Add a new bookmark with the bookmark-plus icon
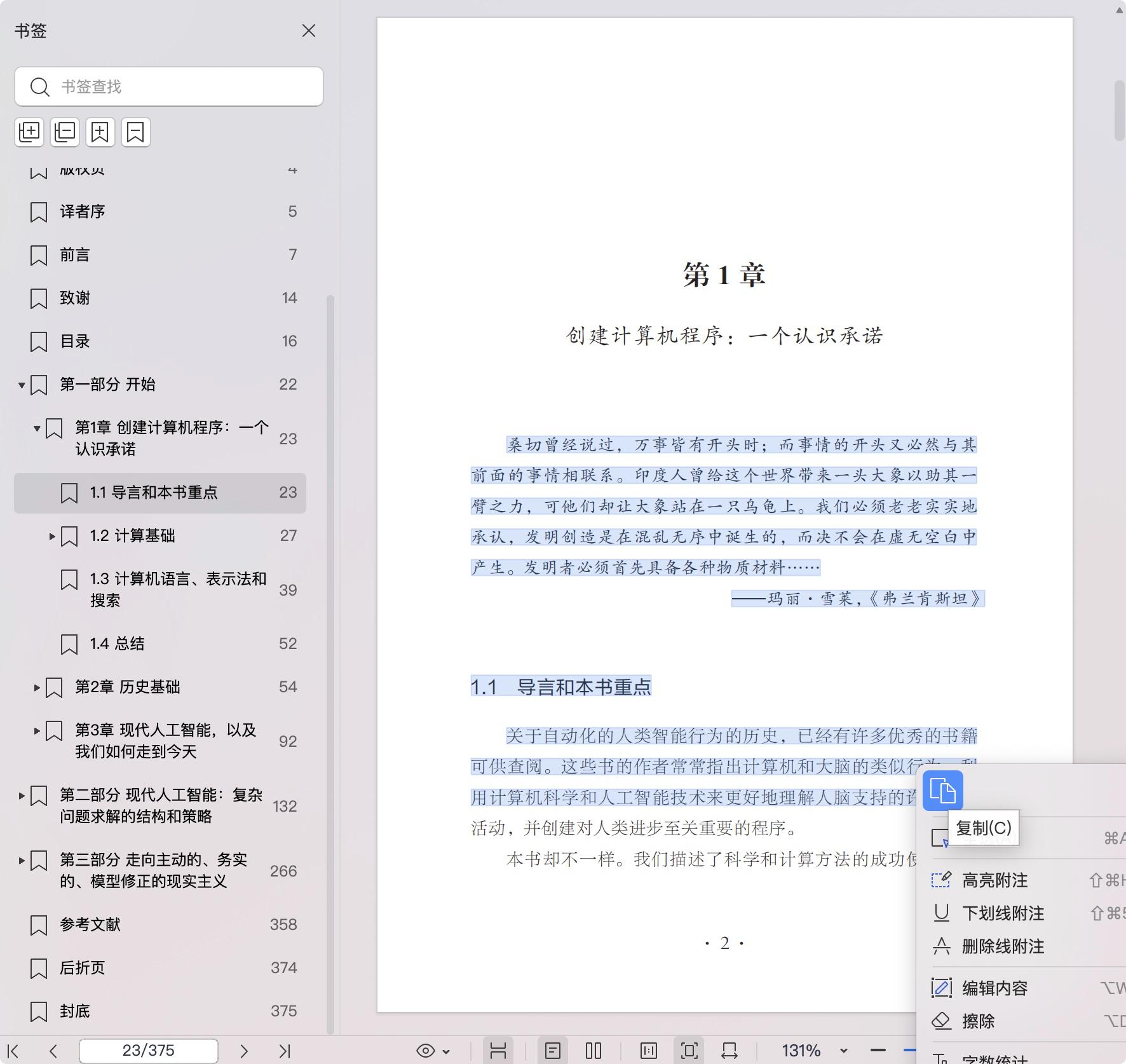This screenshot has height=1064, width=1126. (x=100, y=132)
